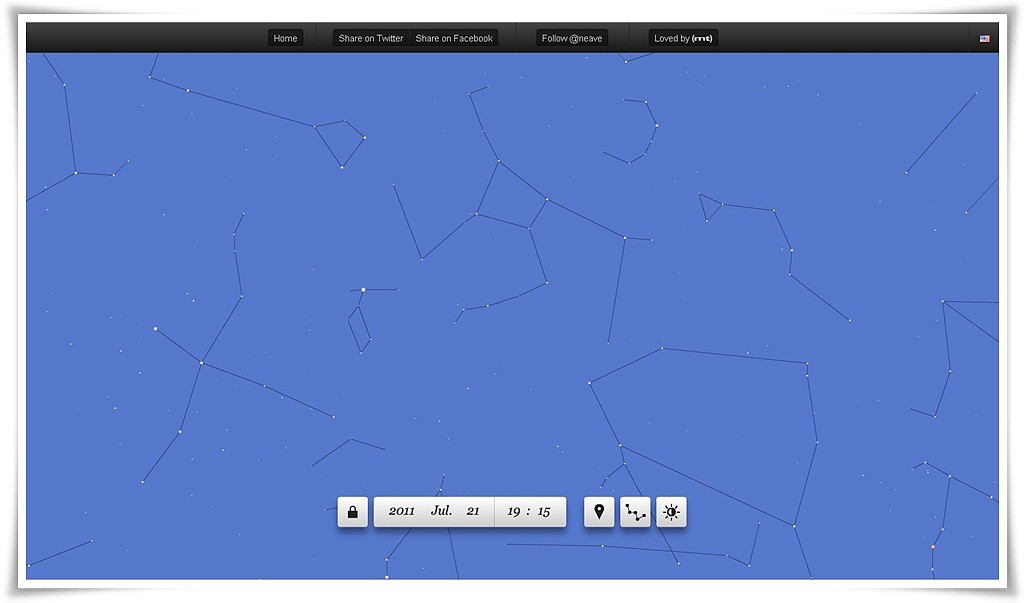Open the Follow @neave link
The height and width of the screenshot is (603, 1024).
572,38
